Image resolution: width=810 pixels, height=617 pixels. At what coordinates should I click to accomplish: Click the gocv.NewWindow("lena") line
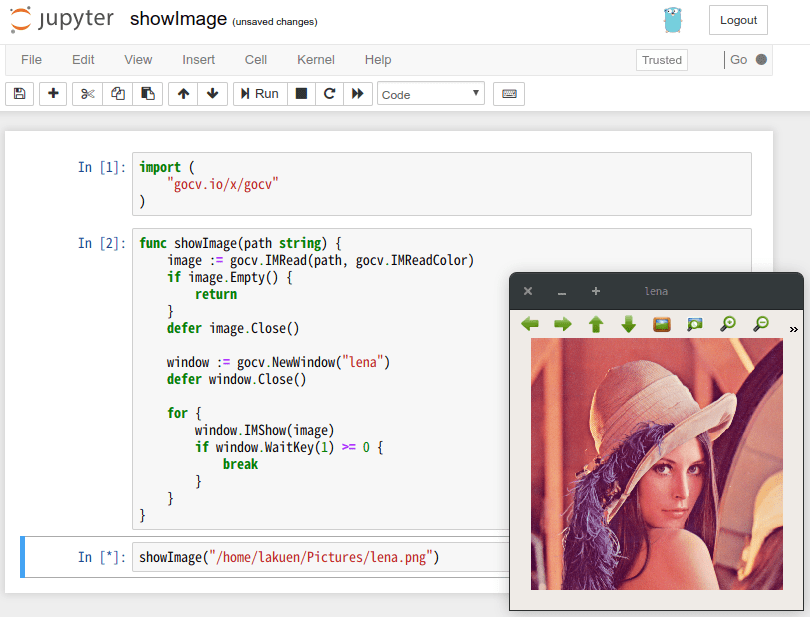tap(278, 362)
